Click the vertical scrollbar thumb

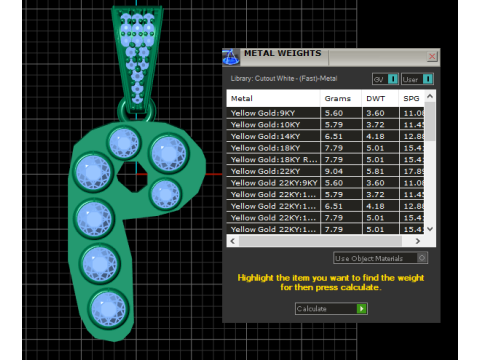coord(430,121)
